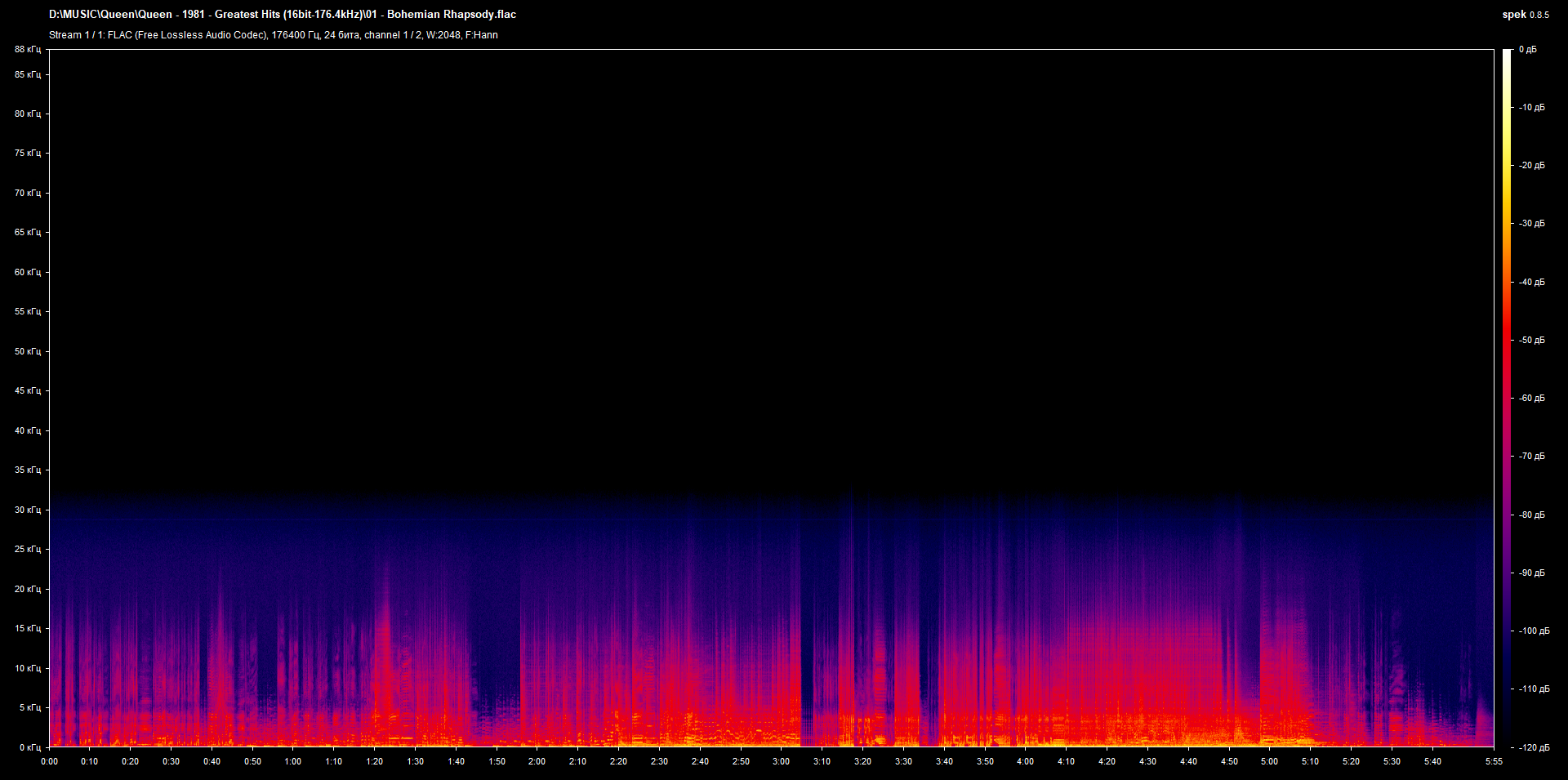The image size is (1568, 780).
Task: Click the 2:30 time axis marker
Action: coord(660,762)
